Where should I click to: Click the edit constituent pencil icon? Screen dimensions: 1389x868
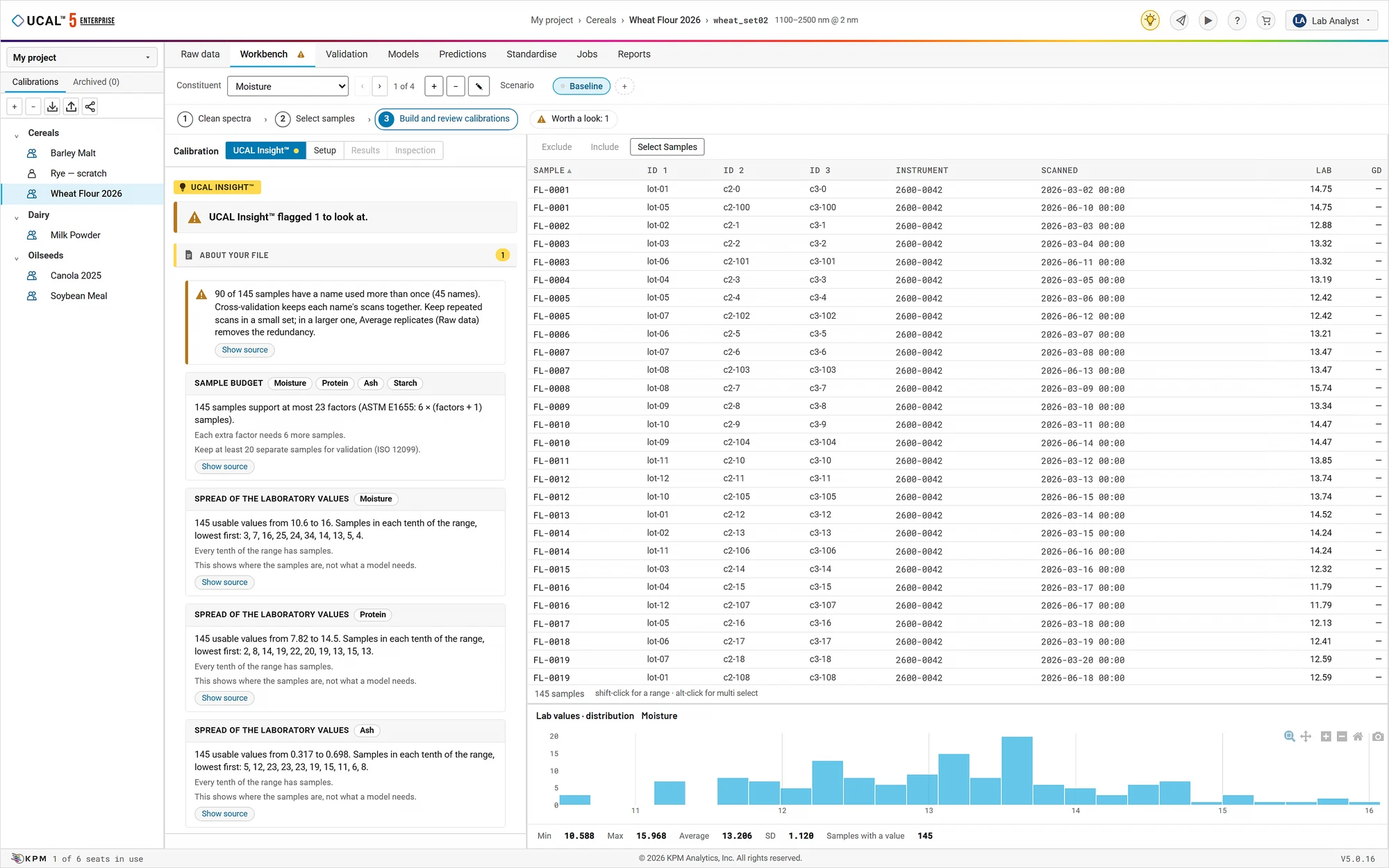pyautogui.click(x=479, y=86)
